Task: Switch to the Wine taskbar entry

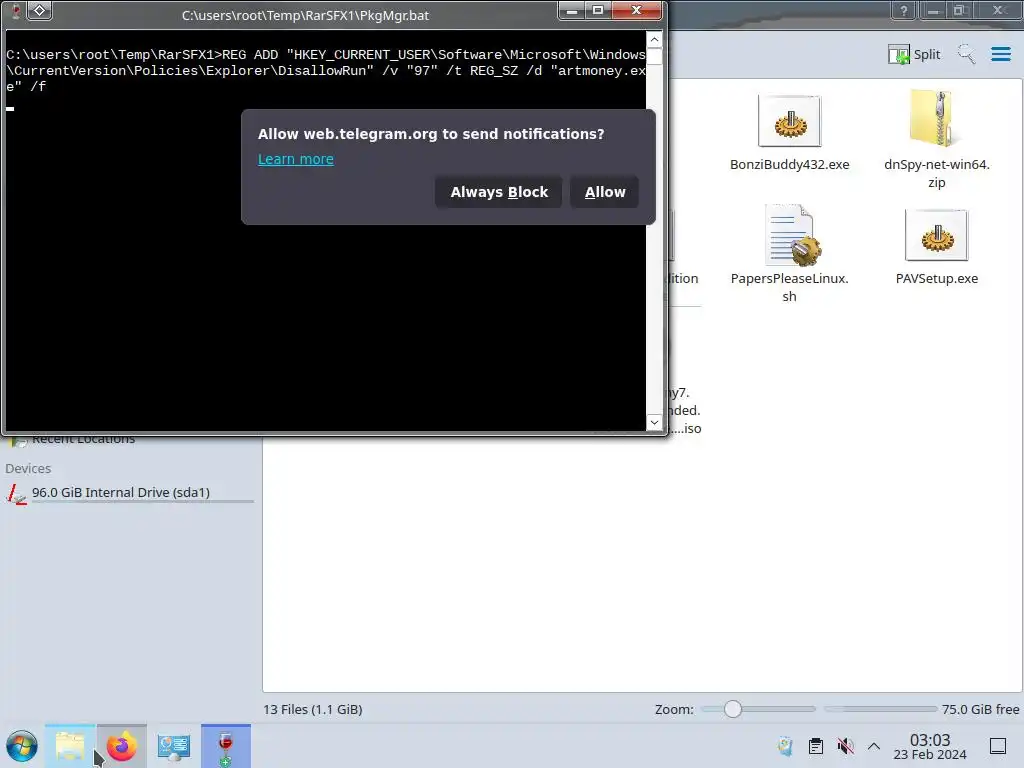Action: [225, 746]
